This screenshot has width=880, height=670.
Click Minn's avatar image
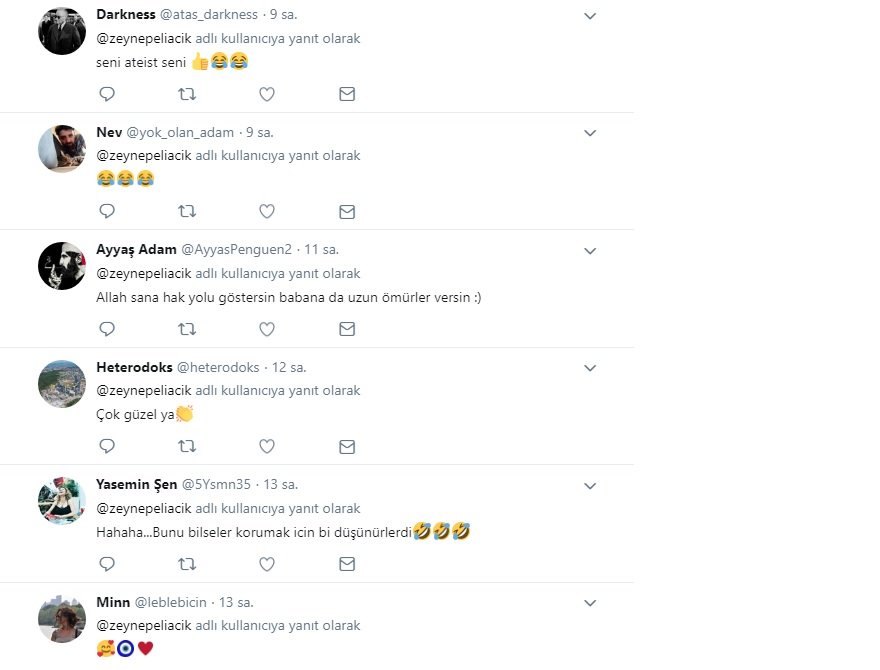pos(61,618)
